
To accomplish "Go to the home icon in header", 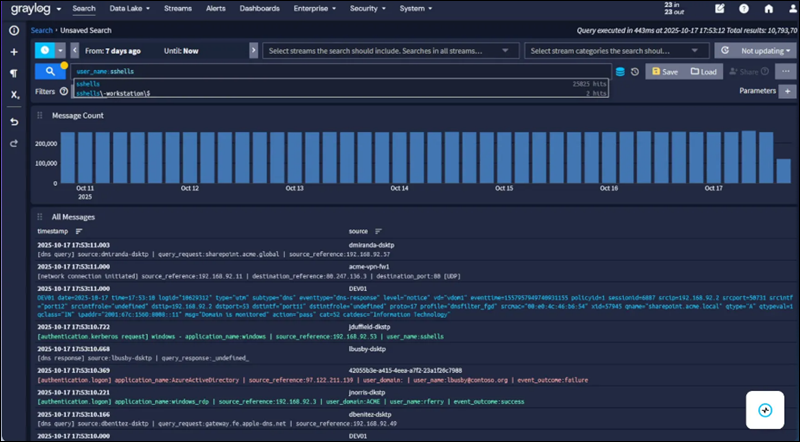I will 768,9.
